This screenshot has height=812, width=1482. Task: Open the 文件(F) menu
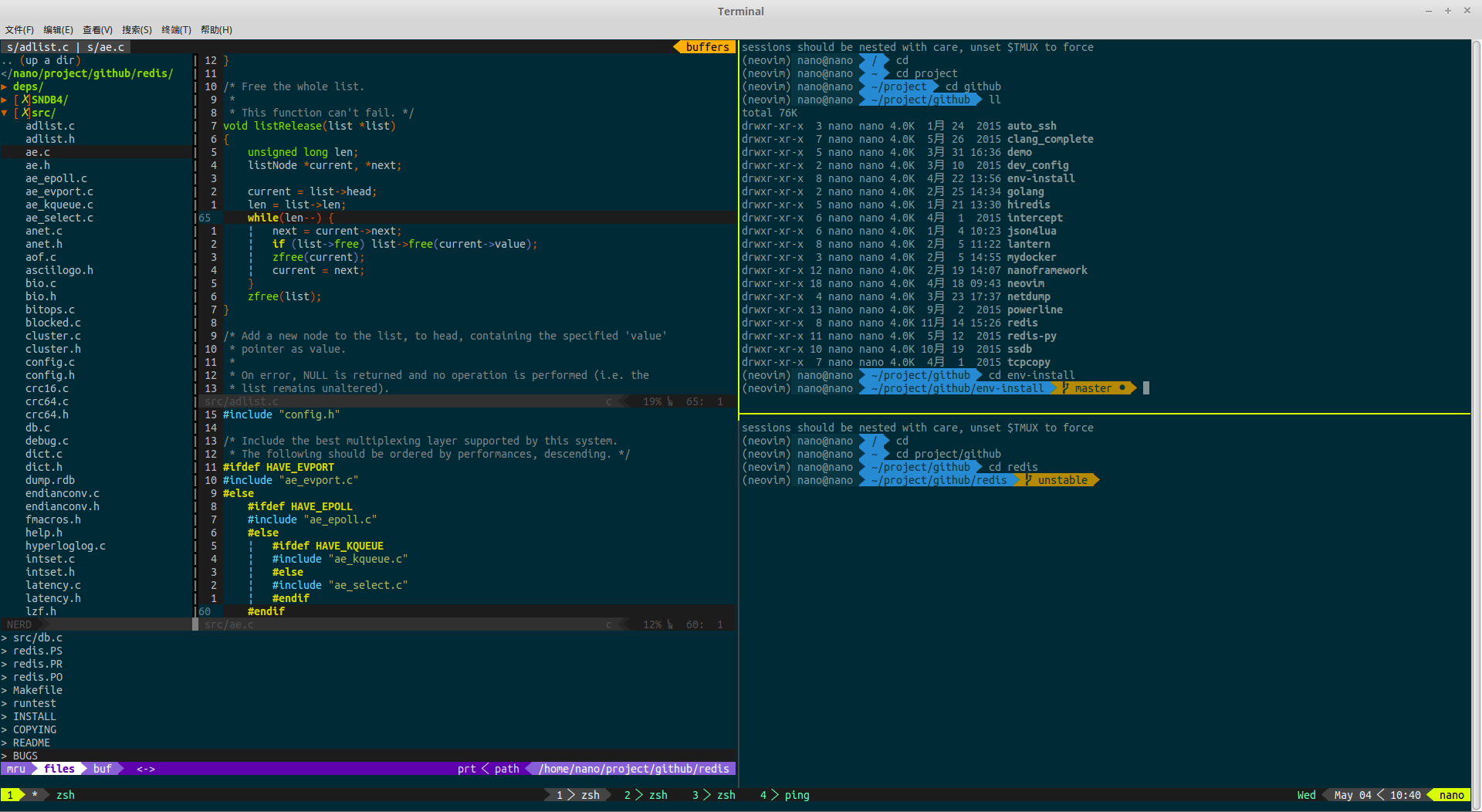(19, 29)
